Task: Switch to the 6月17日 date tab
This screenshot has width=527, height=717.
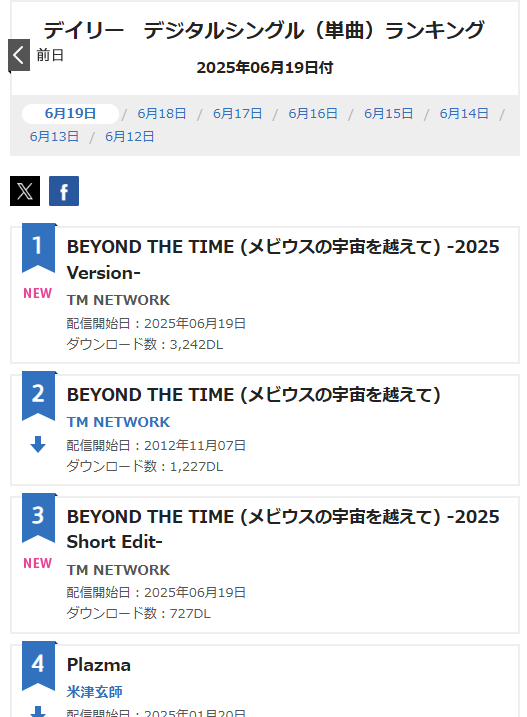Action: point(237,113)
